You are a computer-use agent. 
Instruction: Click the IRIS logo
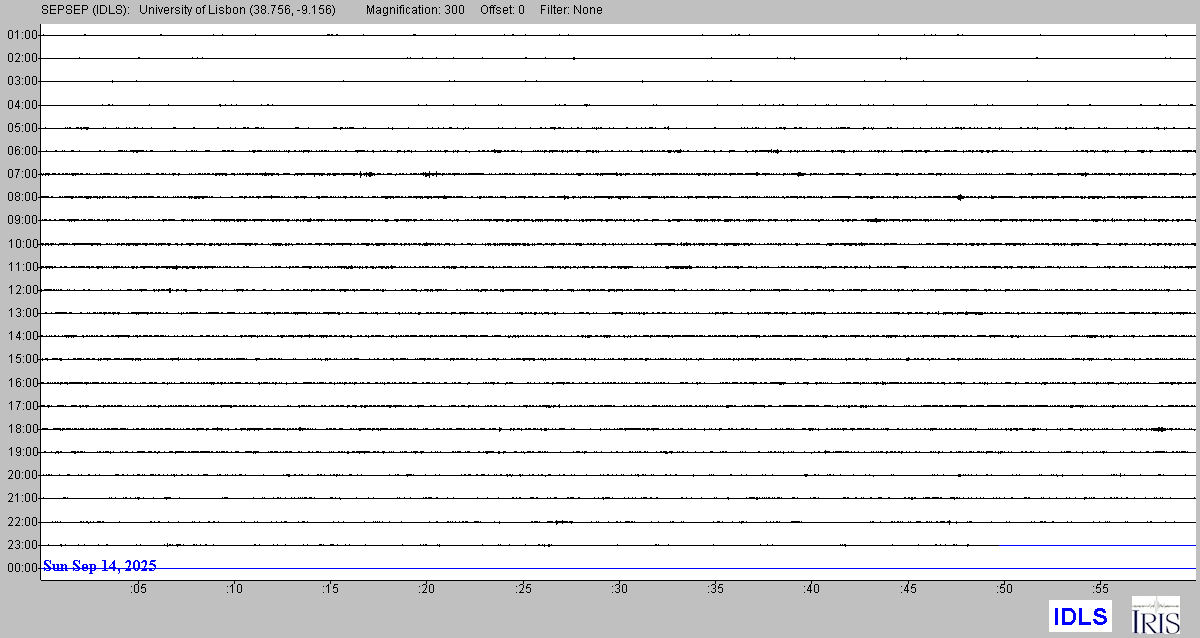(1155, 615)
